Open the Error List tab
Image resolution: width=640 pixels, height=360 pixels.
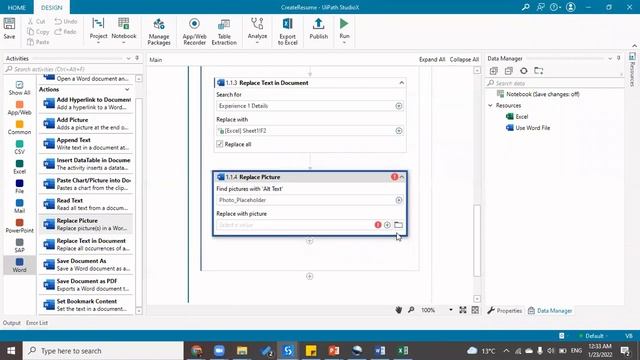37,323
